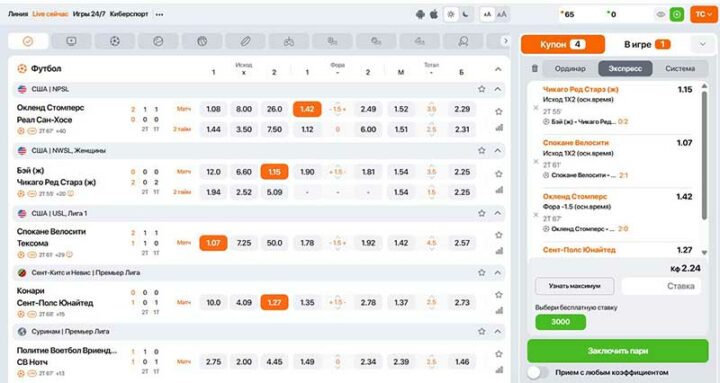
Task: Click the Ставка input field
Action: click(661, 286)
